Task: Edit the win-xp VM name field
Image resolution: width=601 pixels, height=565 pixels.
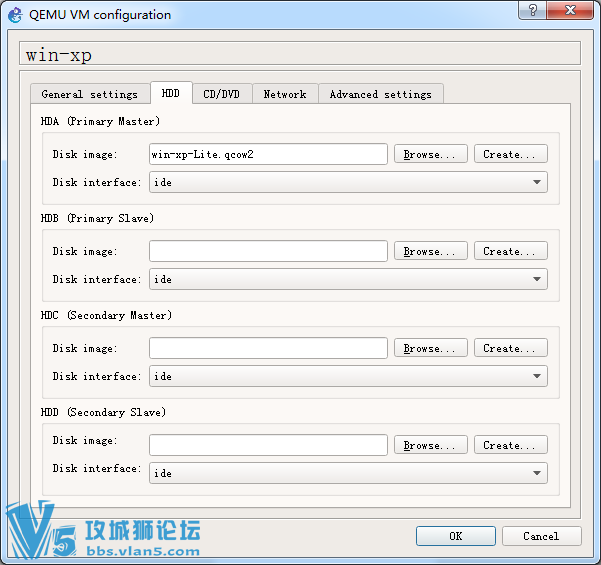Action: click(x=300, y=54)
